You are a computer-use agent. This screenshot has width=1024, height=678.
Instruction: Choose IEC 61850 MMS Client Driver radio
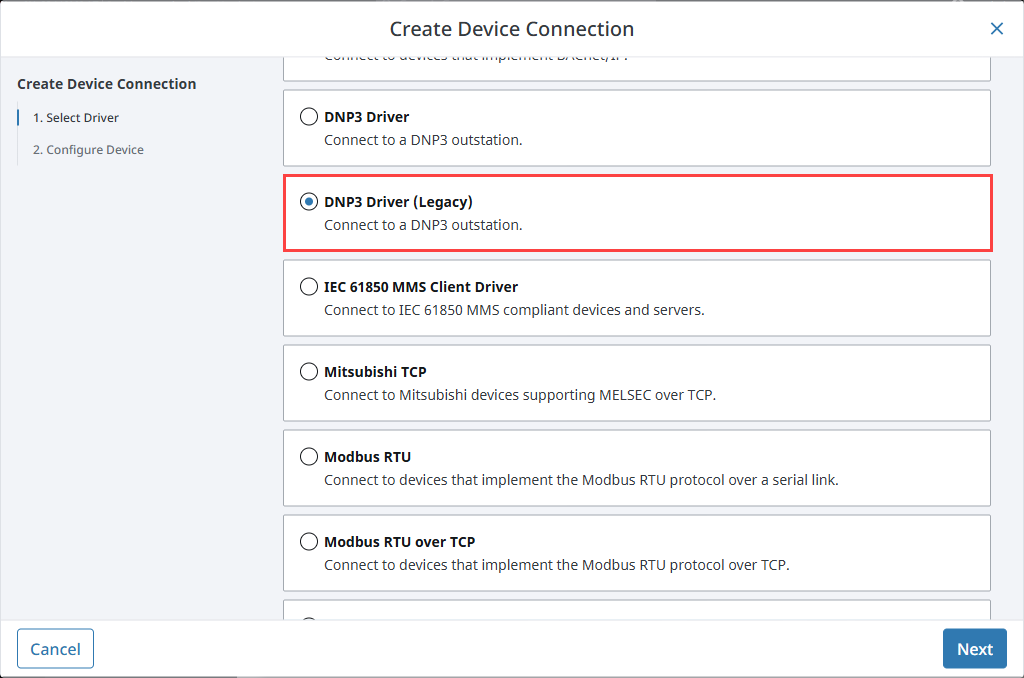309,286
